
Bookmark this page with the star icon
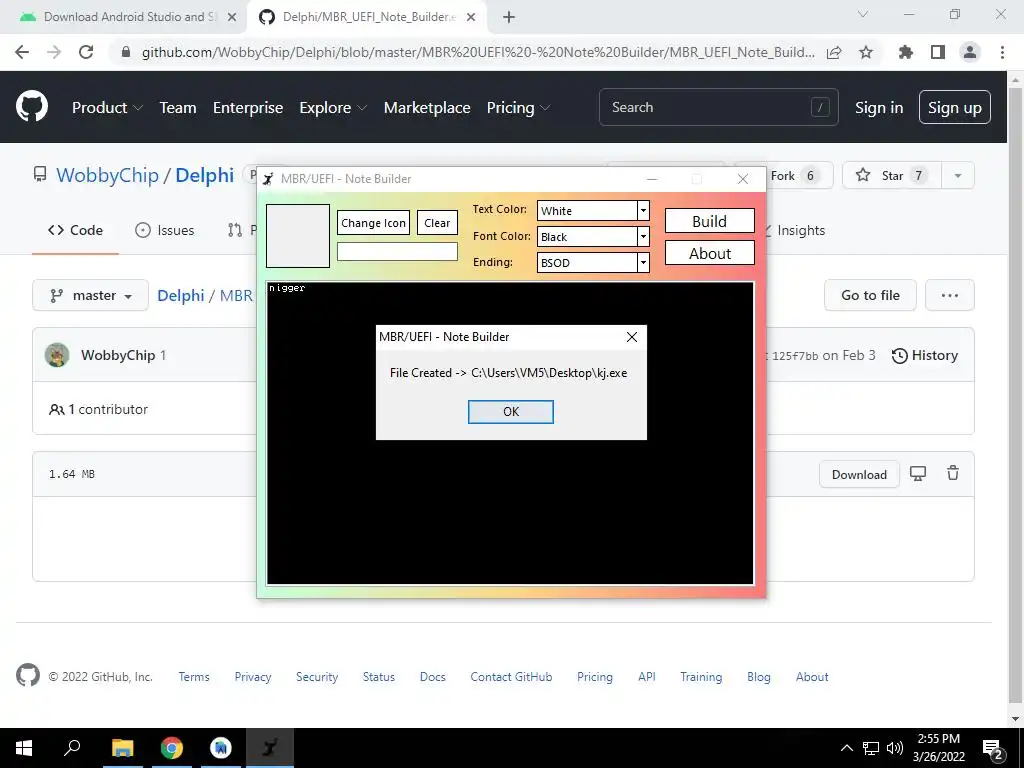866,52
